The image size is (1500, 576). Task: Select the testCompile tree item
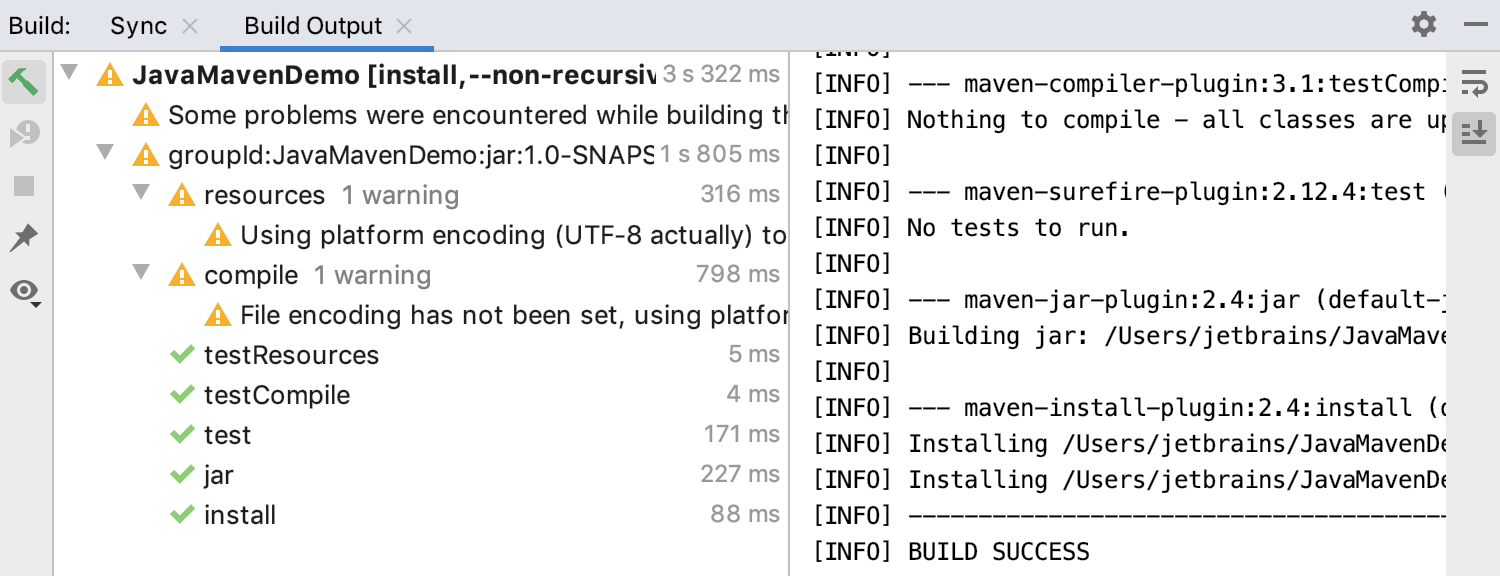[x=276, y=394]
